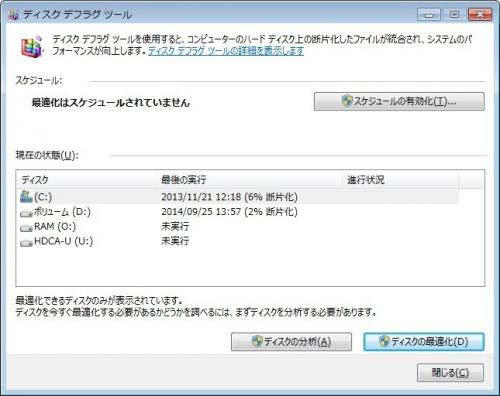Viewport: 500px width, 396px height.
Task: Click the C: system drive icon
Action: (26, 196)
